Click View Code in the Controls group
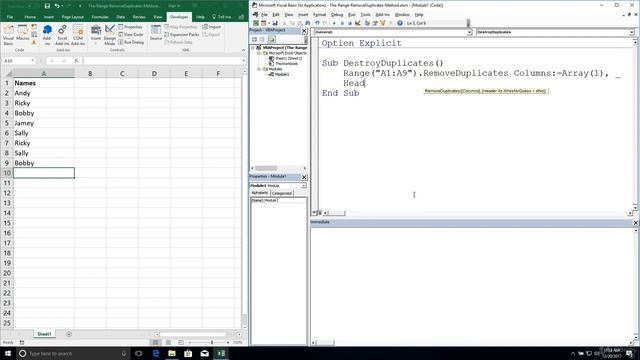 coord(131,35)
